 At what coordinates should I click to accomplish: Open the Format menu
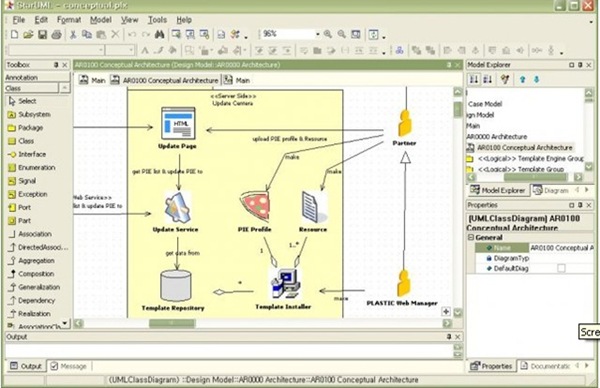[x=69, y=20]
